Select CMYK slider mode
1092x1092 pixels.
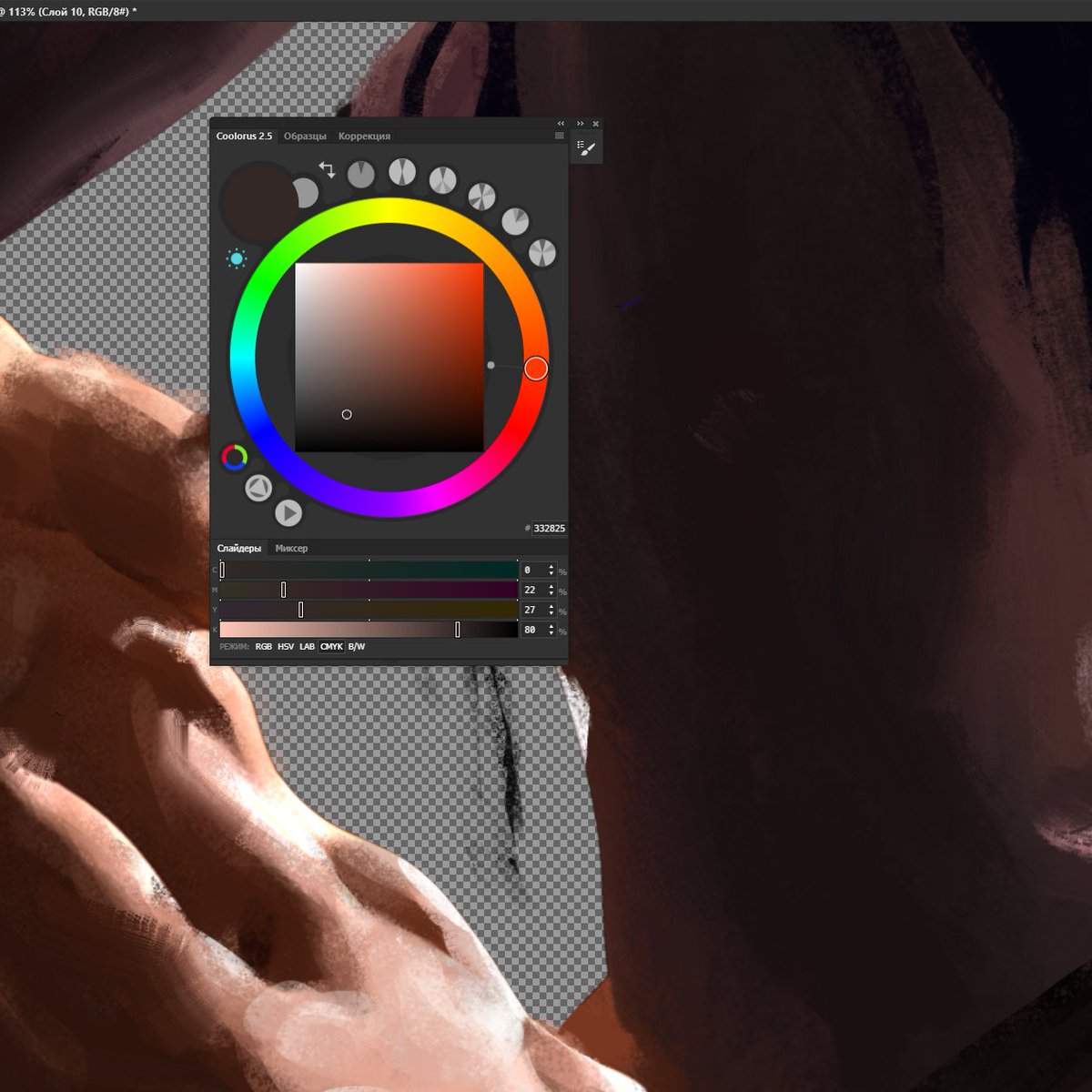(331, 647)
